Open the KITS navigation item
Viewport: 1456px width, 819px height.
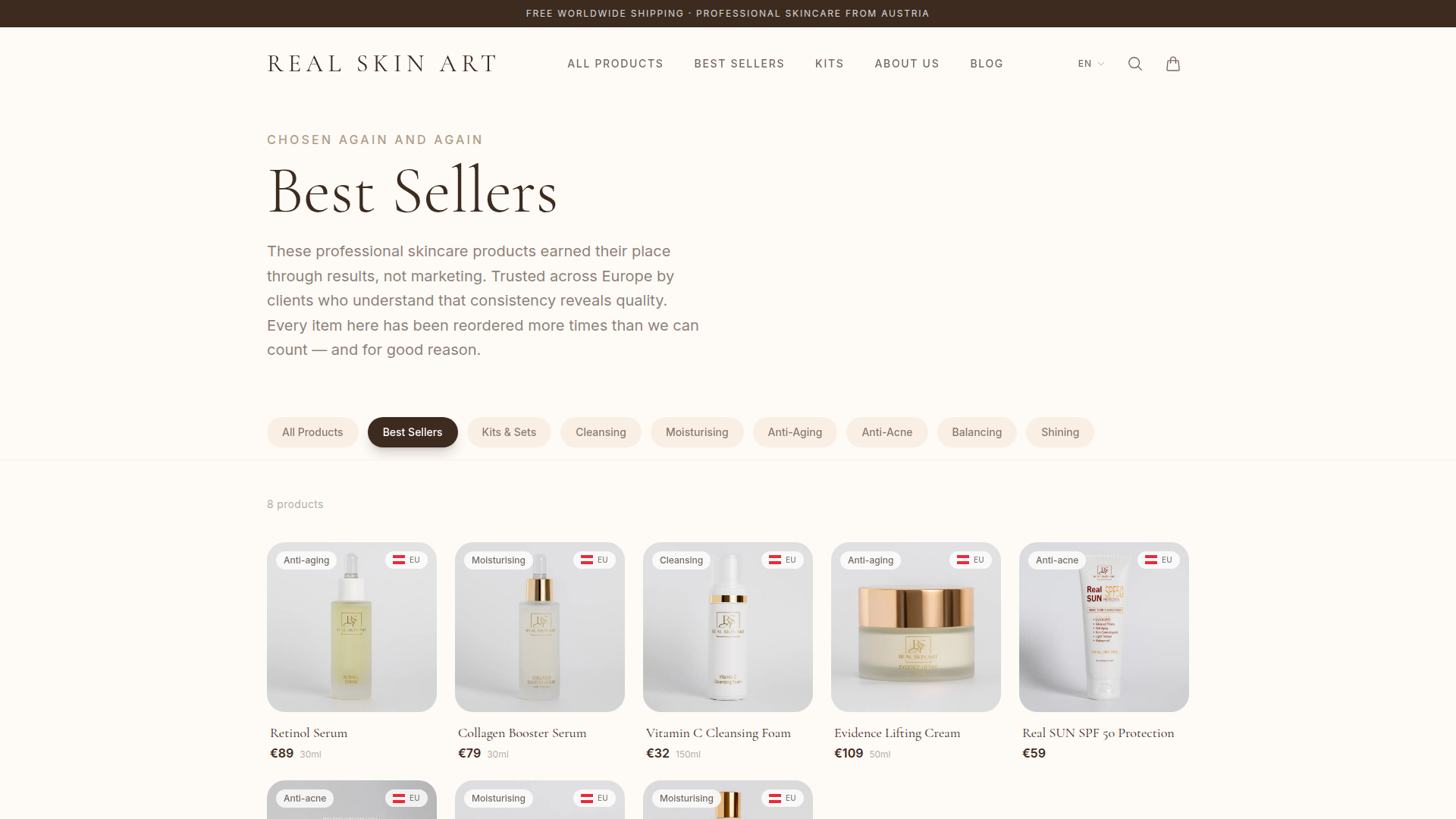[x=830, y=64]
